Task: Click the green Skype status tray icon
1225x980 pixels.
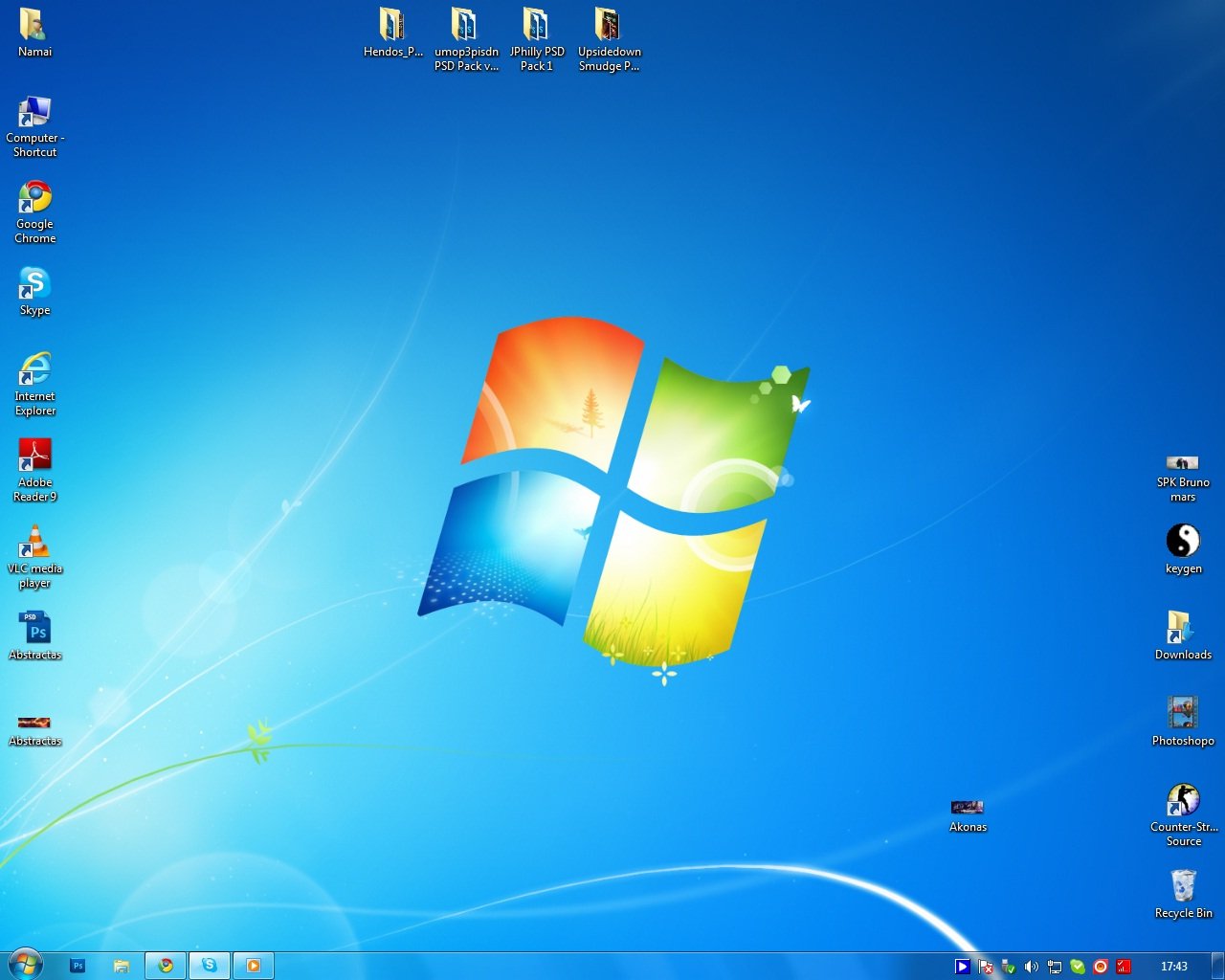Action: (1078, 967)
